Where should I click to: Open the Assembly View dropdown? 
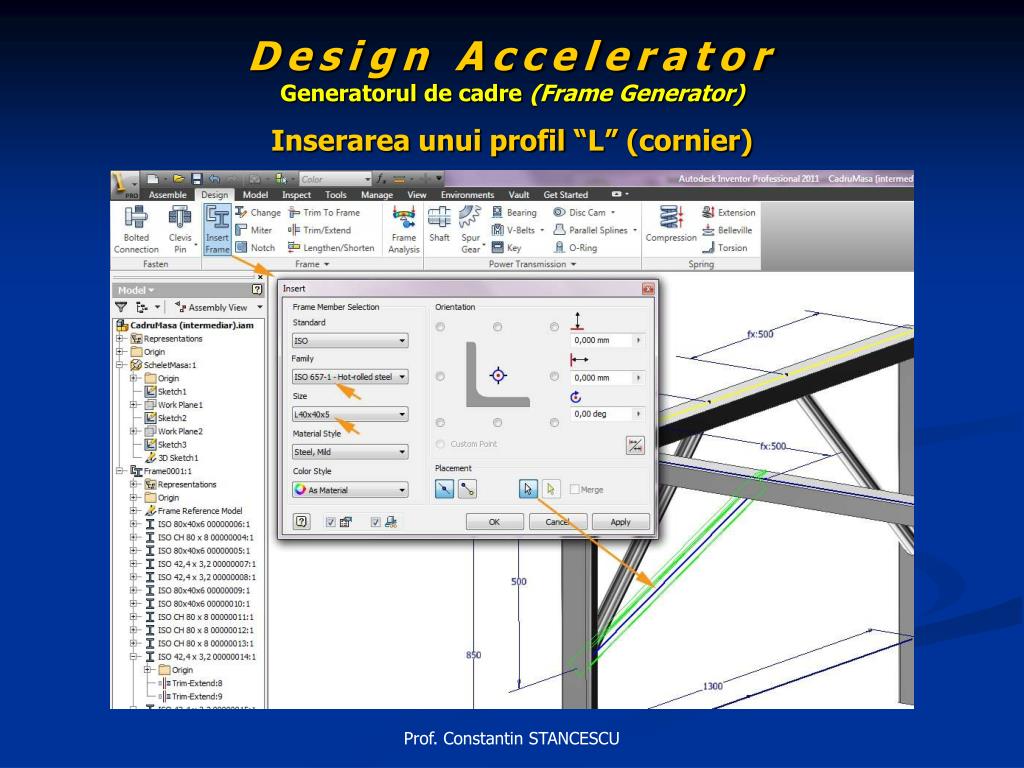(218, 307)
